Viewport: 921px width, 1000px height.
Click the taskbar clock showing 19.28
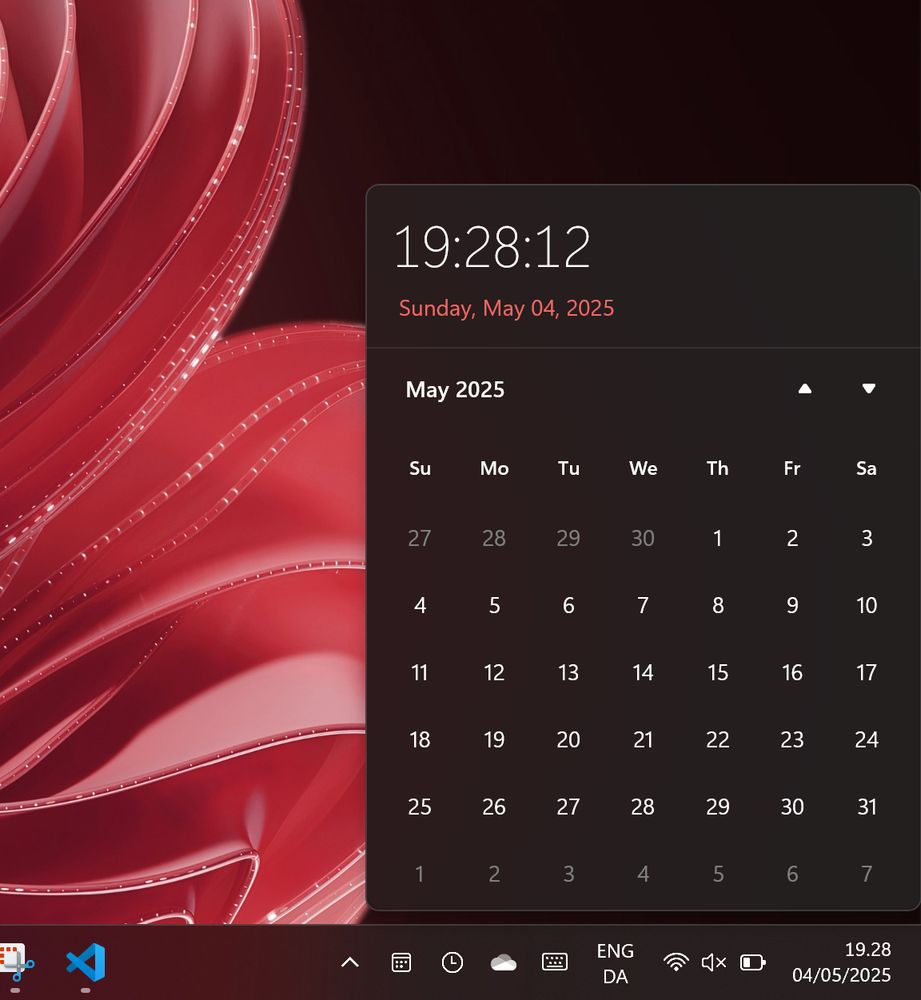coord(841,962)
